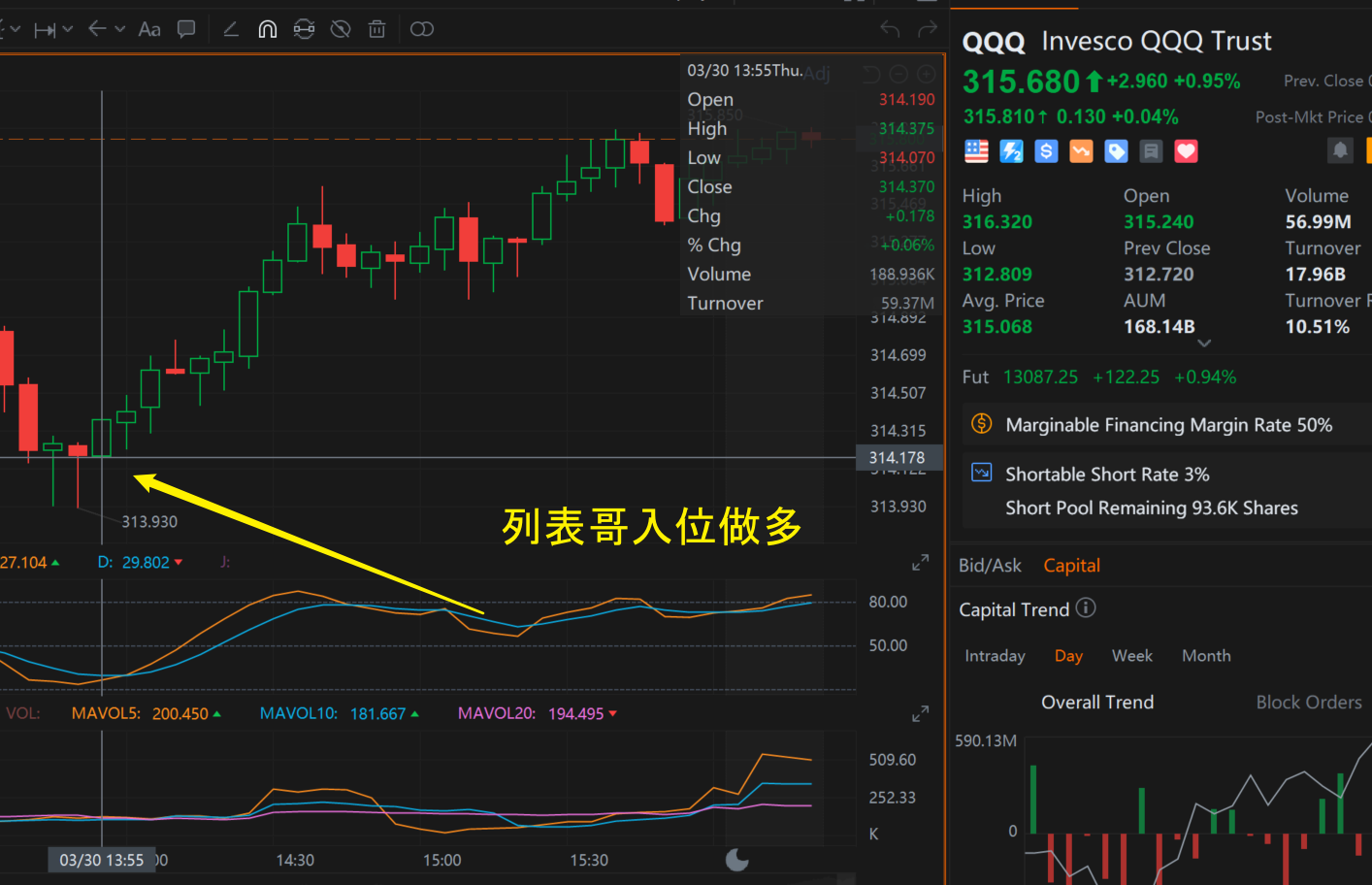
Task: Select the arrow drawing tool
Action: pyautogui.click(x=97, y=29)
